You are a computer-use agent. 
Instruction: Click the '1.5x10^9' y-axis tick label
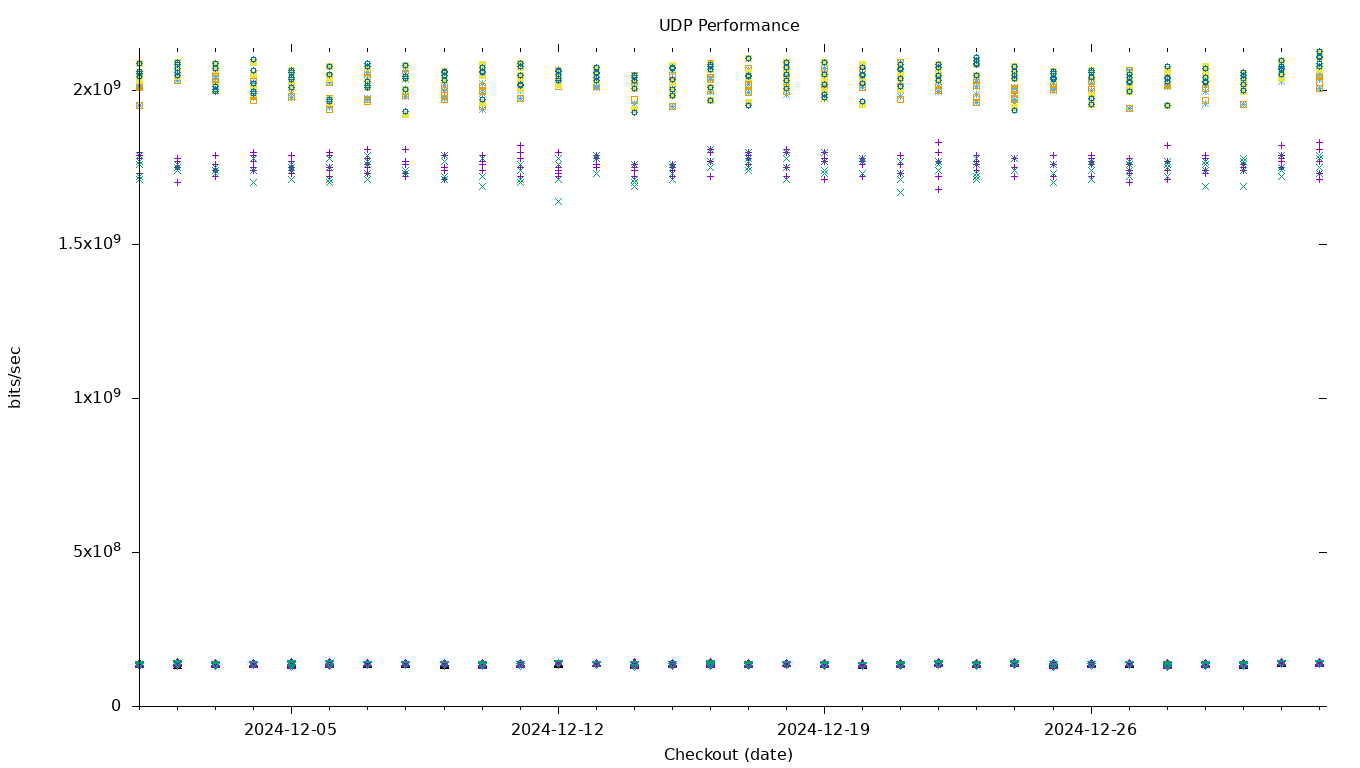(x=90, y=243)
